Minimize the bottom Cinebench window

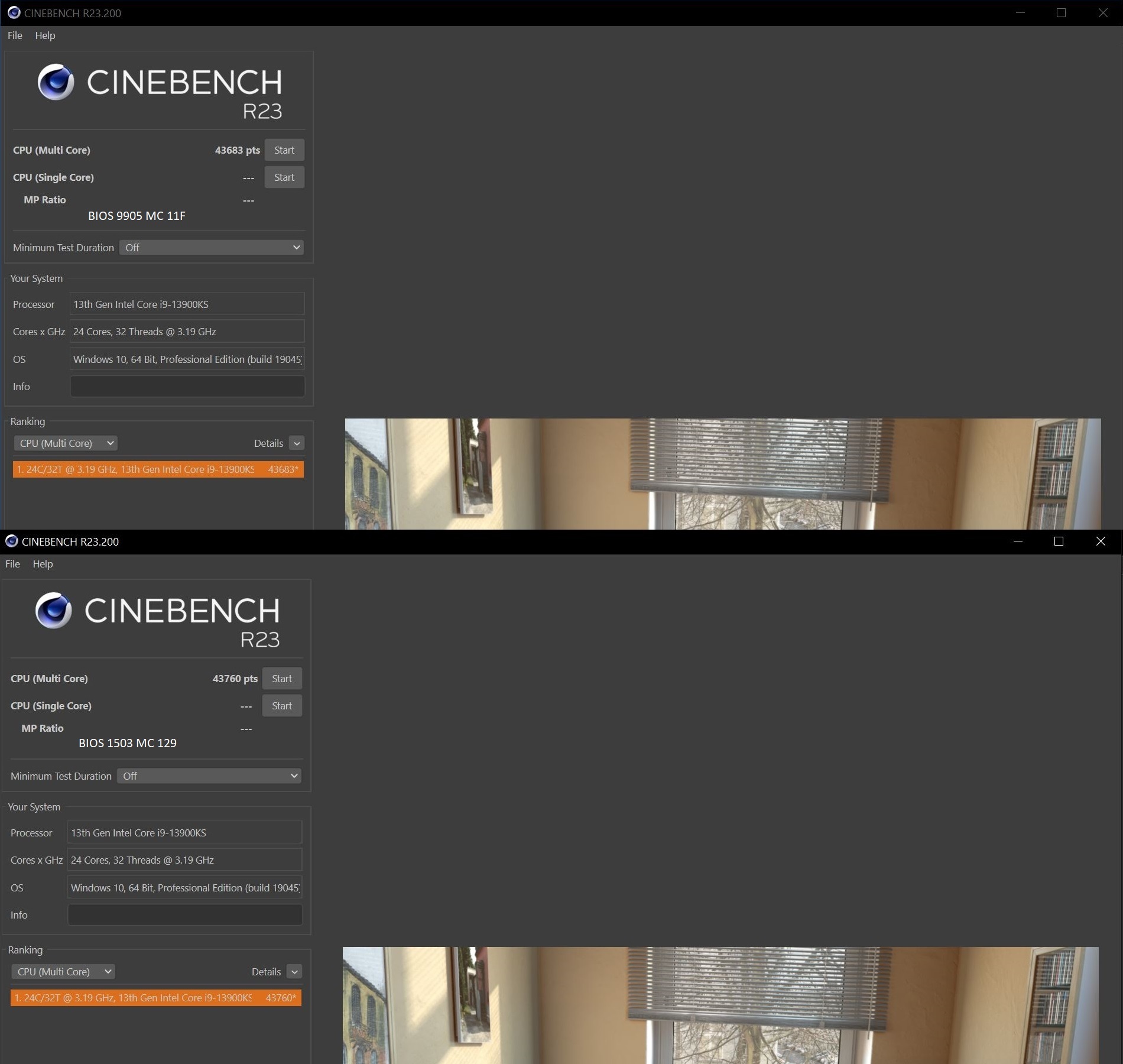click(1018, 541)
